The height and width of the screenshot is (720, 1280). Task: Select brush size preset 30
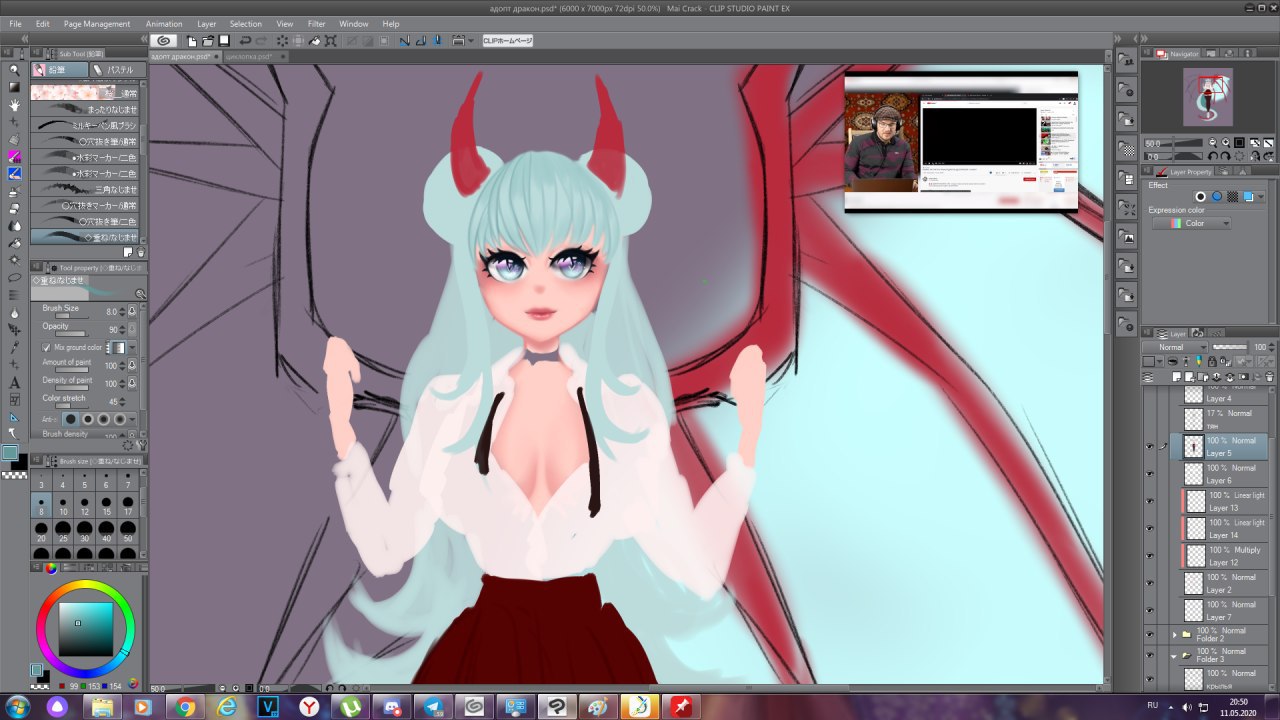[84, 532]
